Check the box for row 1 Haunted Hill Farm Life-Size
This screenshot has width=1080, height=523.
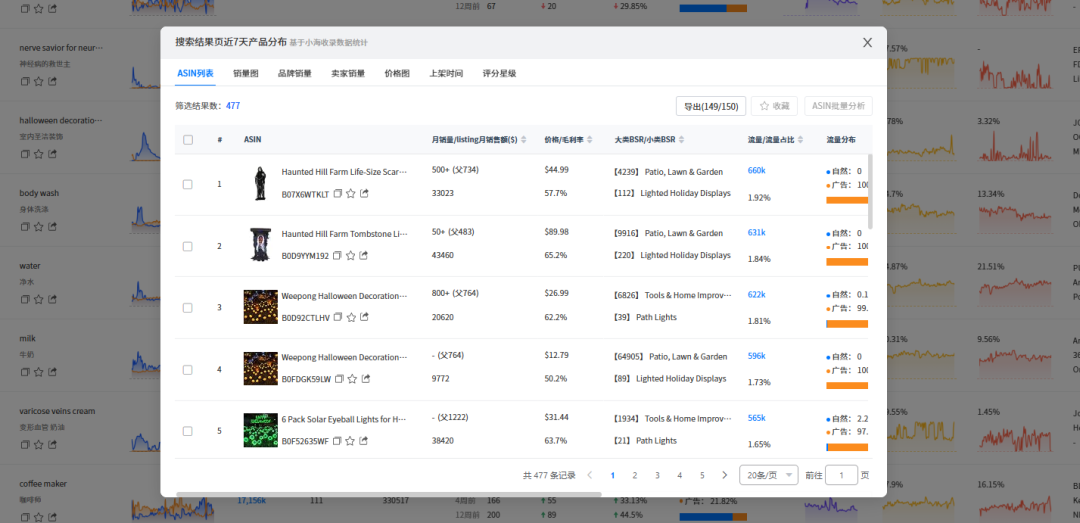click(187, 185)
